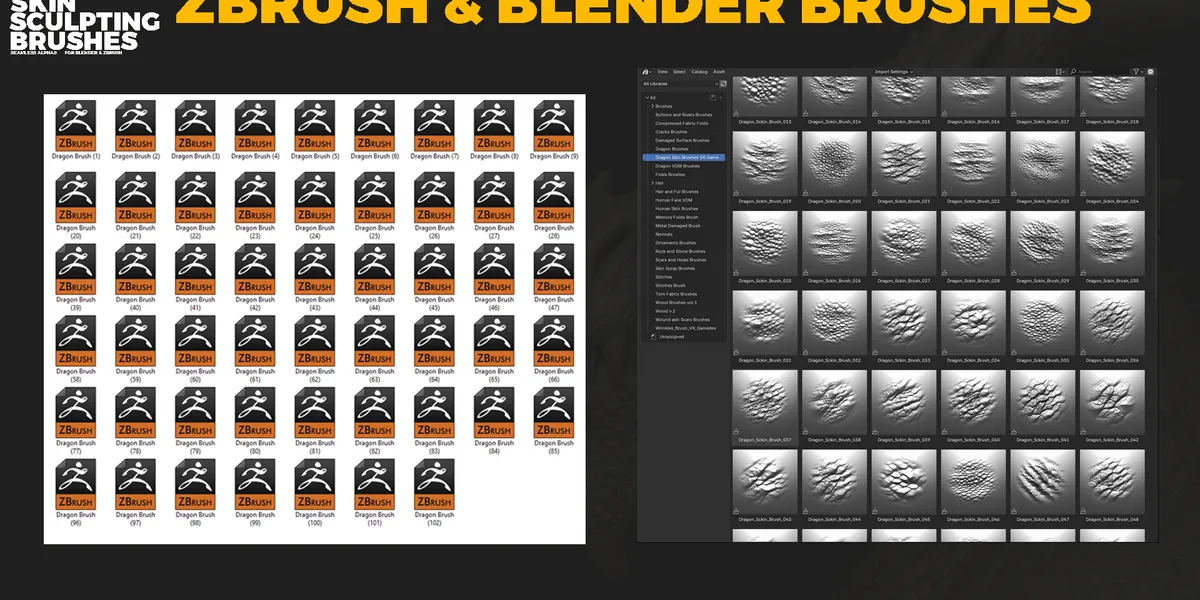Image resolution: width=1200 pixels, height=600 pixels.
Task: Select the Skin Spray Brushes catalog
Action: tap(673, 270)
